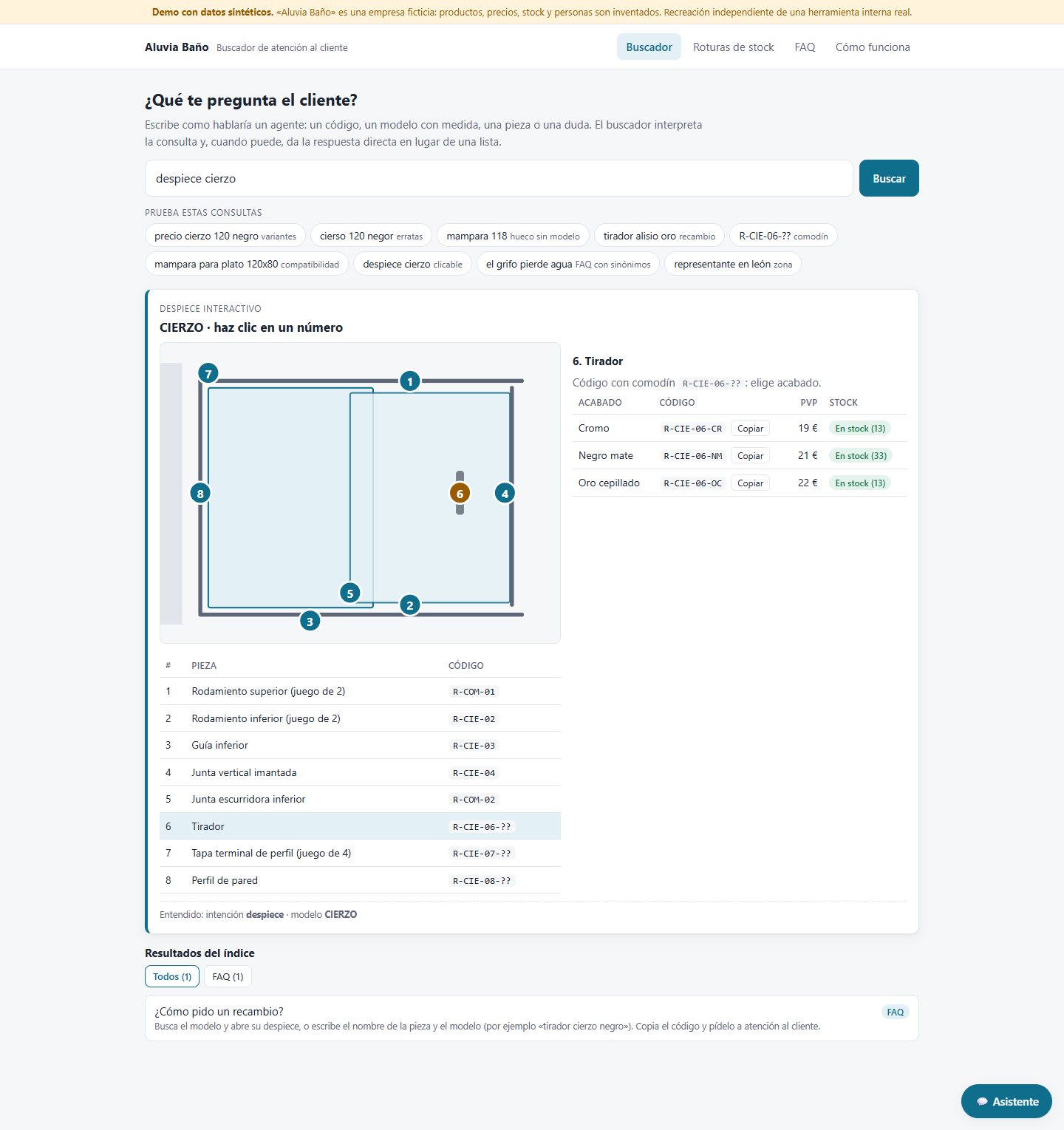
Task: Select the 'Tapa terminal de perfil' row
Action: coord(360,853)
